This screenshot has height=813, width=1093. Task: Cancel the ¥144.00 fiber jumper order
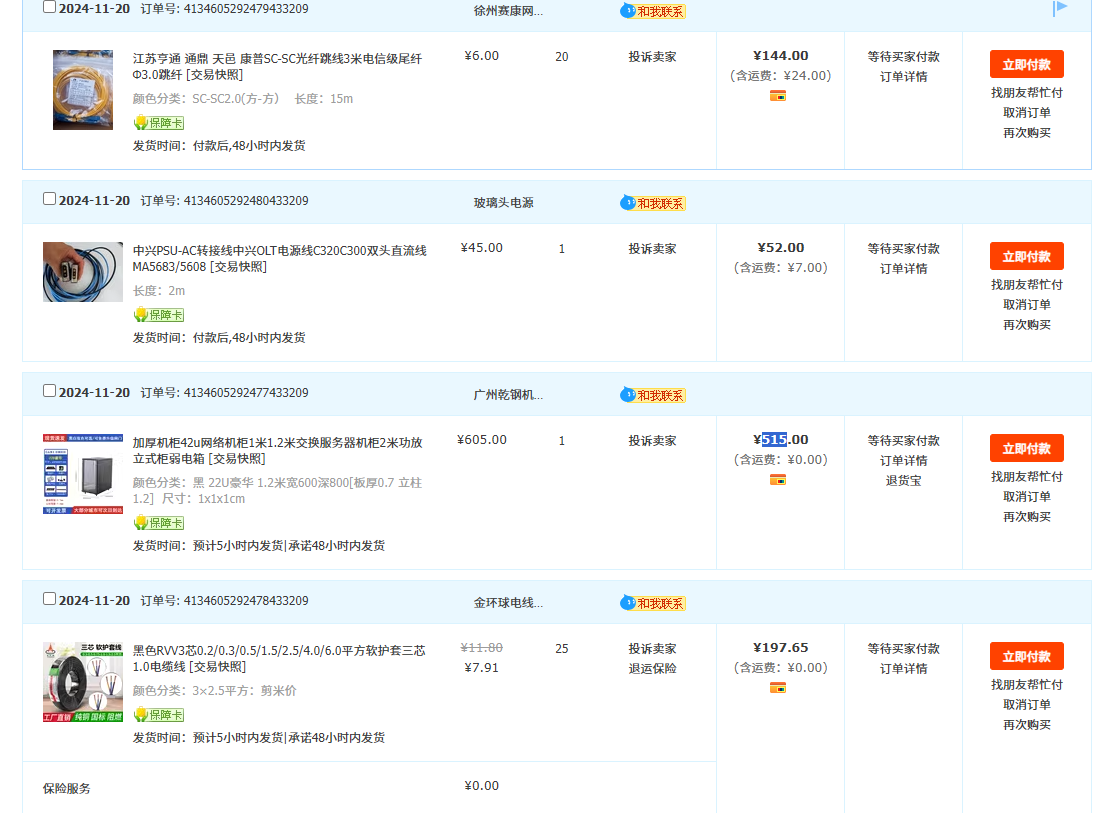[x=1026, y=113]
